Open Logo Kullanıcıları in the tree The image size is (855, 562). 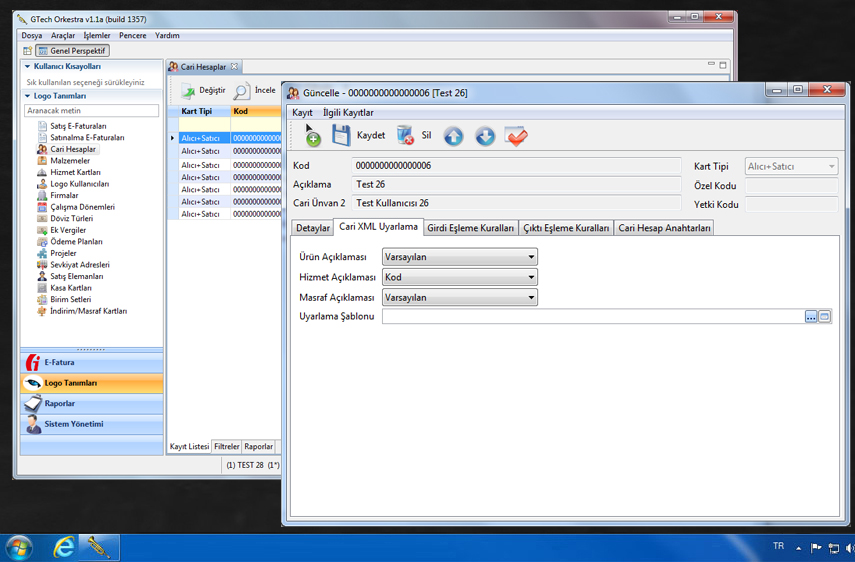pyautogui.click(x=80, y=184)
